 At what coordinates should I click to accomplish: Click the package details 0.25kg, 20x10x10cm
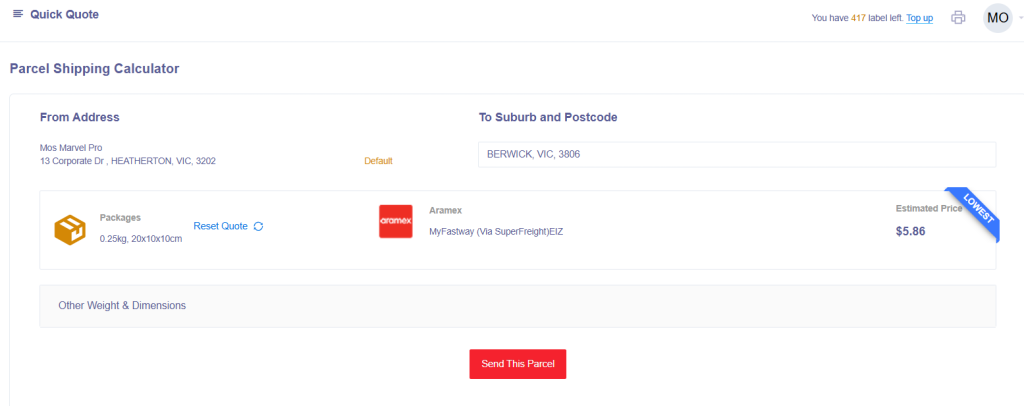(x=141, y=239)
